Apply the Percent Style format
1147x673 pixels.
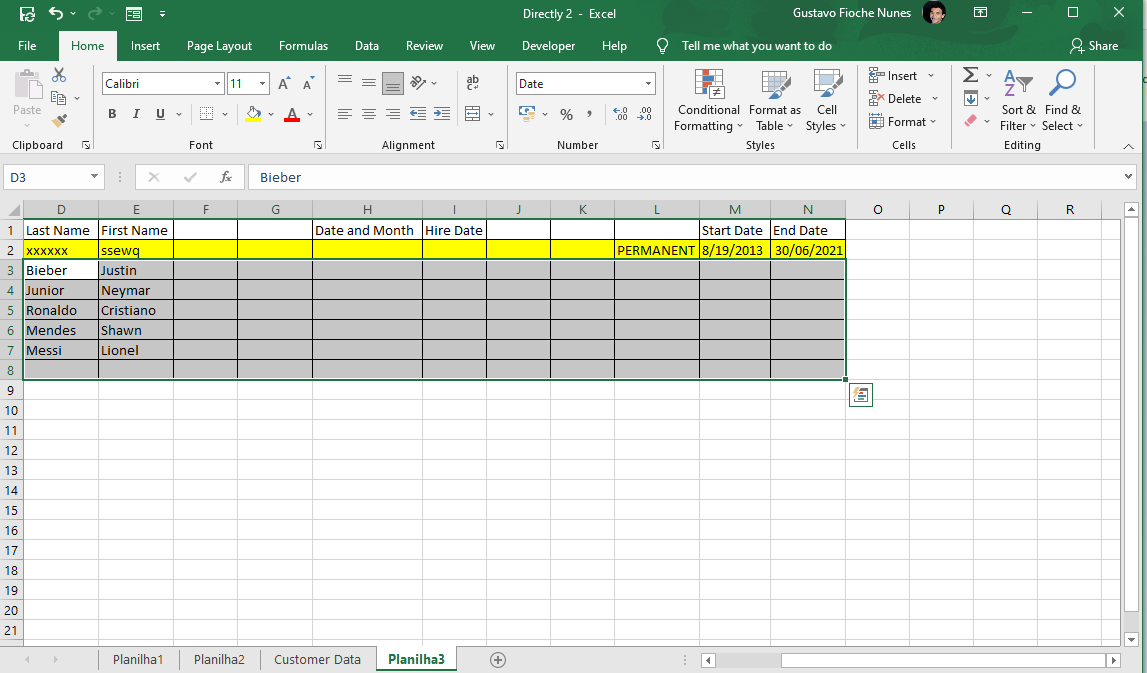tap(566, 114)
